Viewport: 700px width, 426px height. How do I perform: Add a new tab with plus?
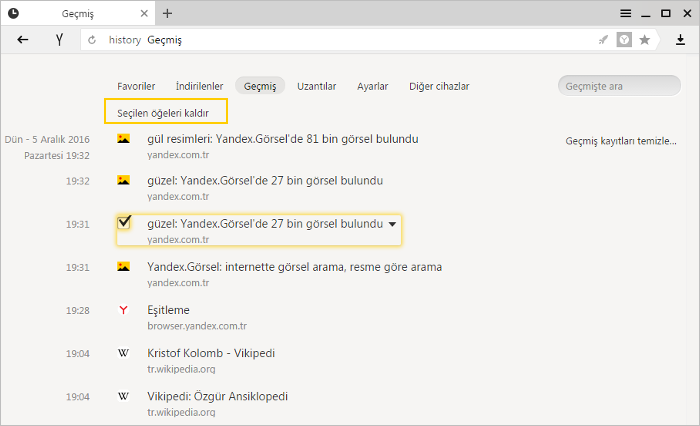[x=167, y=13]
